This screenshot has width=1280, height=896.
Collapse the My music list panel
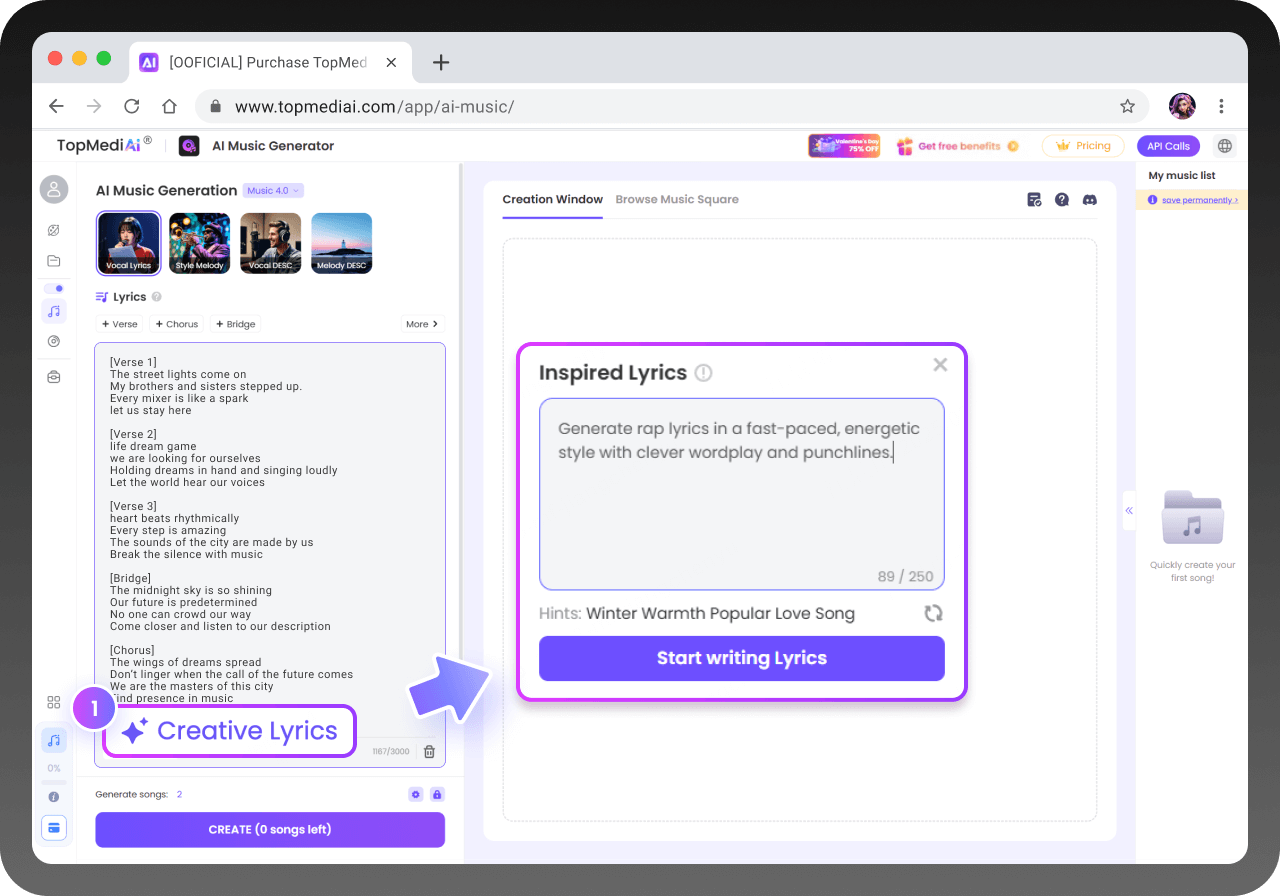pos(1129,510)
